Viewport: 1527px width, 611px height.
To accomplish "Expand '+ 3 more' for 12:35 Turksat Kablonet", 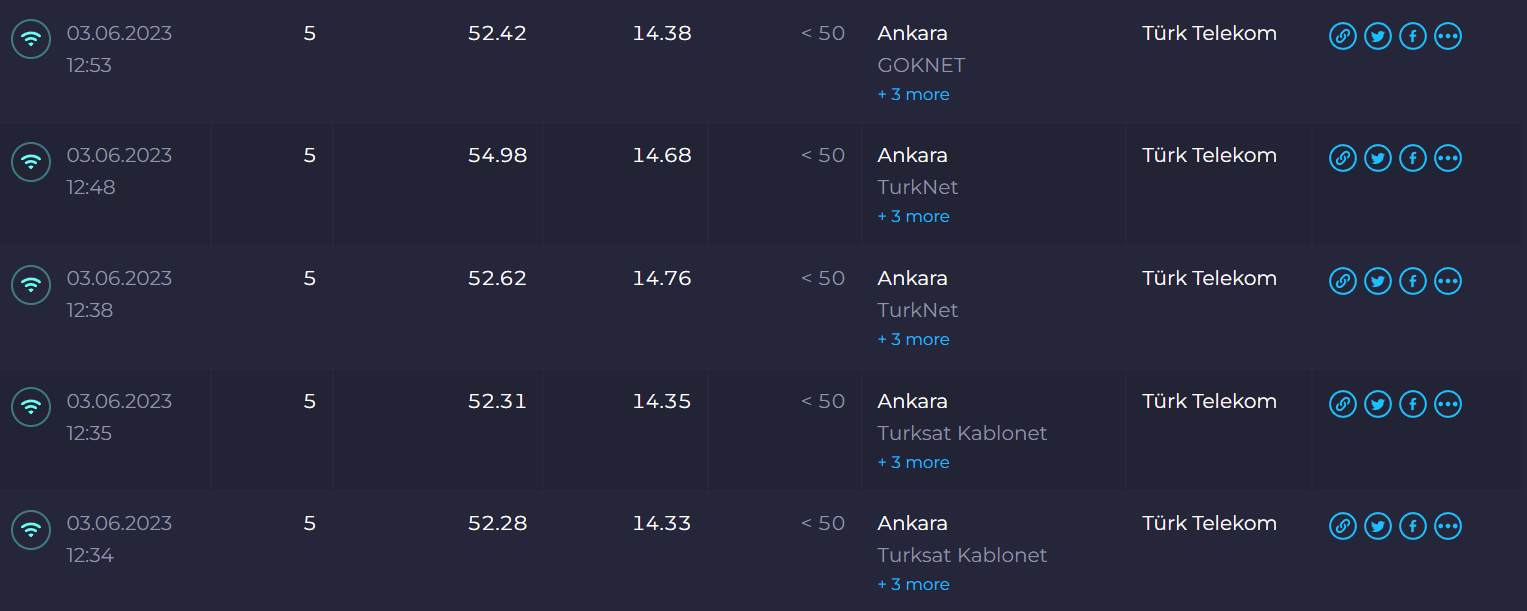I will pyautogui.click(x=913, y=463).
